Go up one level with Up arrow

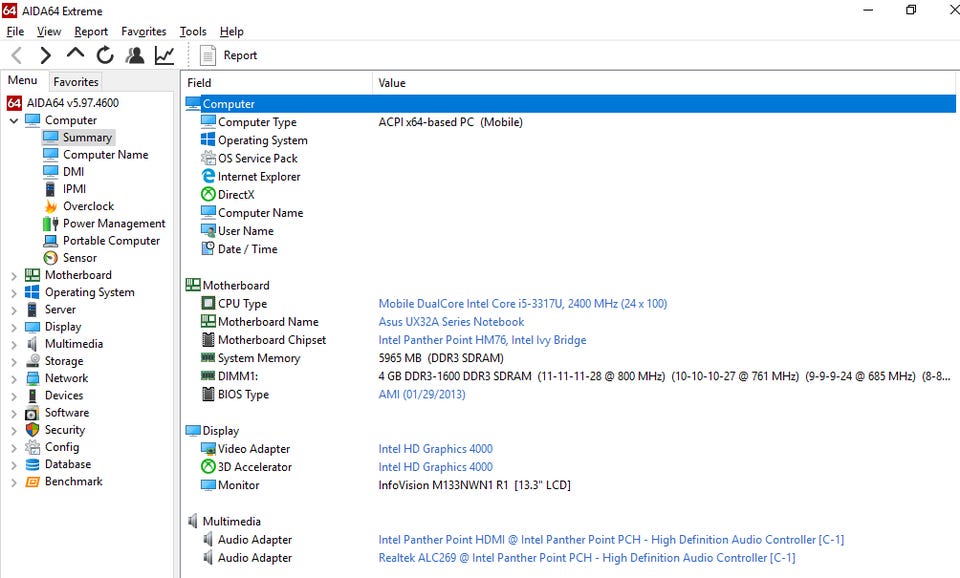click(75, 54)
